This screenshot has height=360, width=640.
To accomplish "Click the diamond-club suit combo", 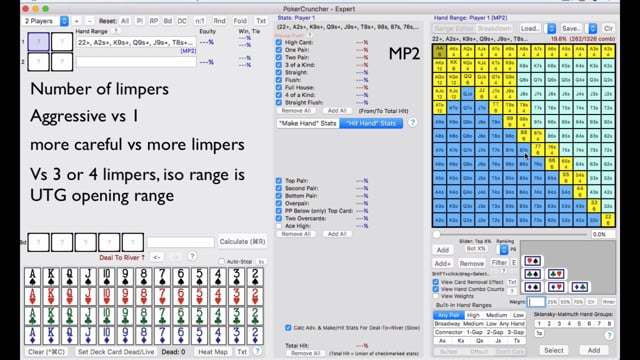I will (x=580, y=287).
